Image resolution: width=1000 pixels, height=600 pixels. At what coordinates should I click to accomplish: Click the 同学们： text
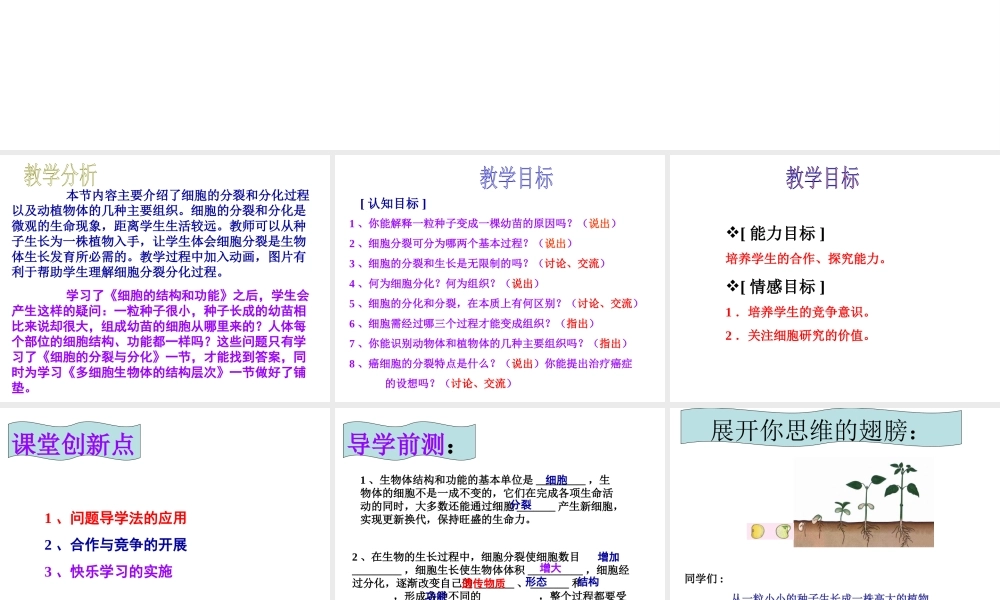(x=705, y=579)
